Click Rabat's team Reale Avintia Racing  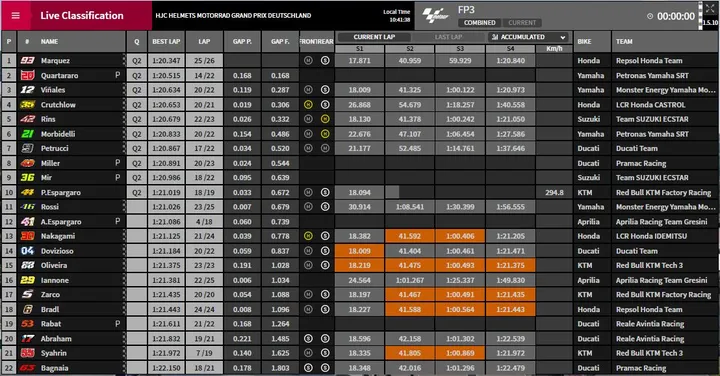[650, 324]
